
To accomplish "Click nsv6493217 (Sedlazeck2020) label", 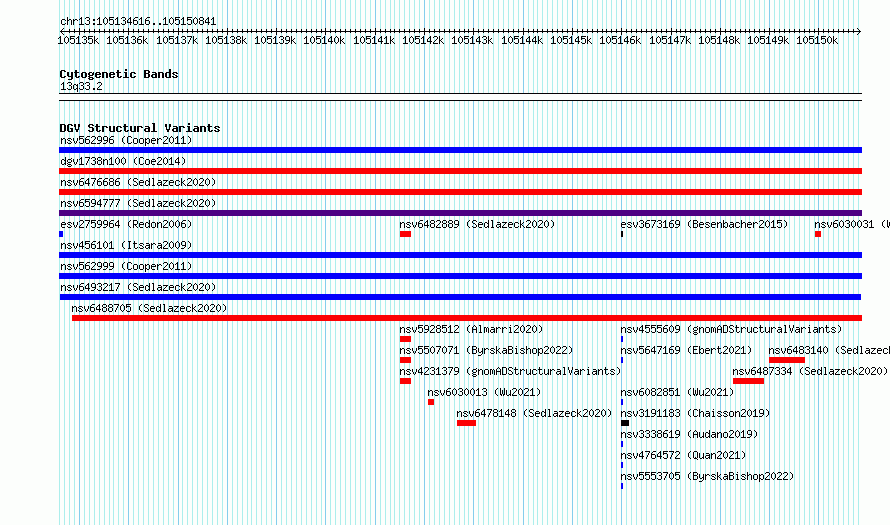I will pyautogui.click(x=138, y=287).
